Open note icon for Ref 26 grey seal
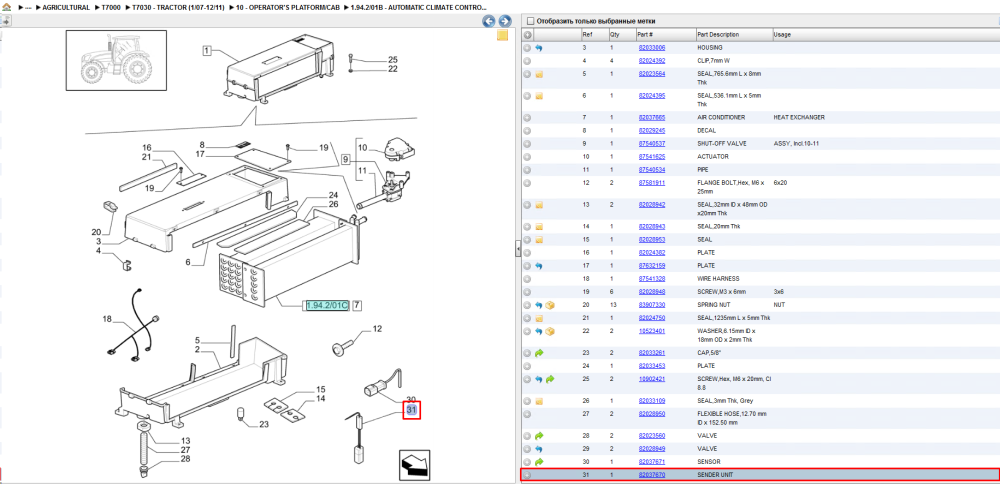The width and height of the screenshot is (1000, 484). pyautogui.click(x=539, y=400)
